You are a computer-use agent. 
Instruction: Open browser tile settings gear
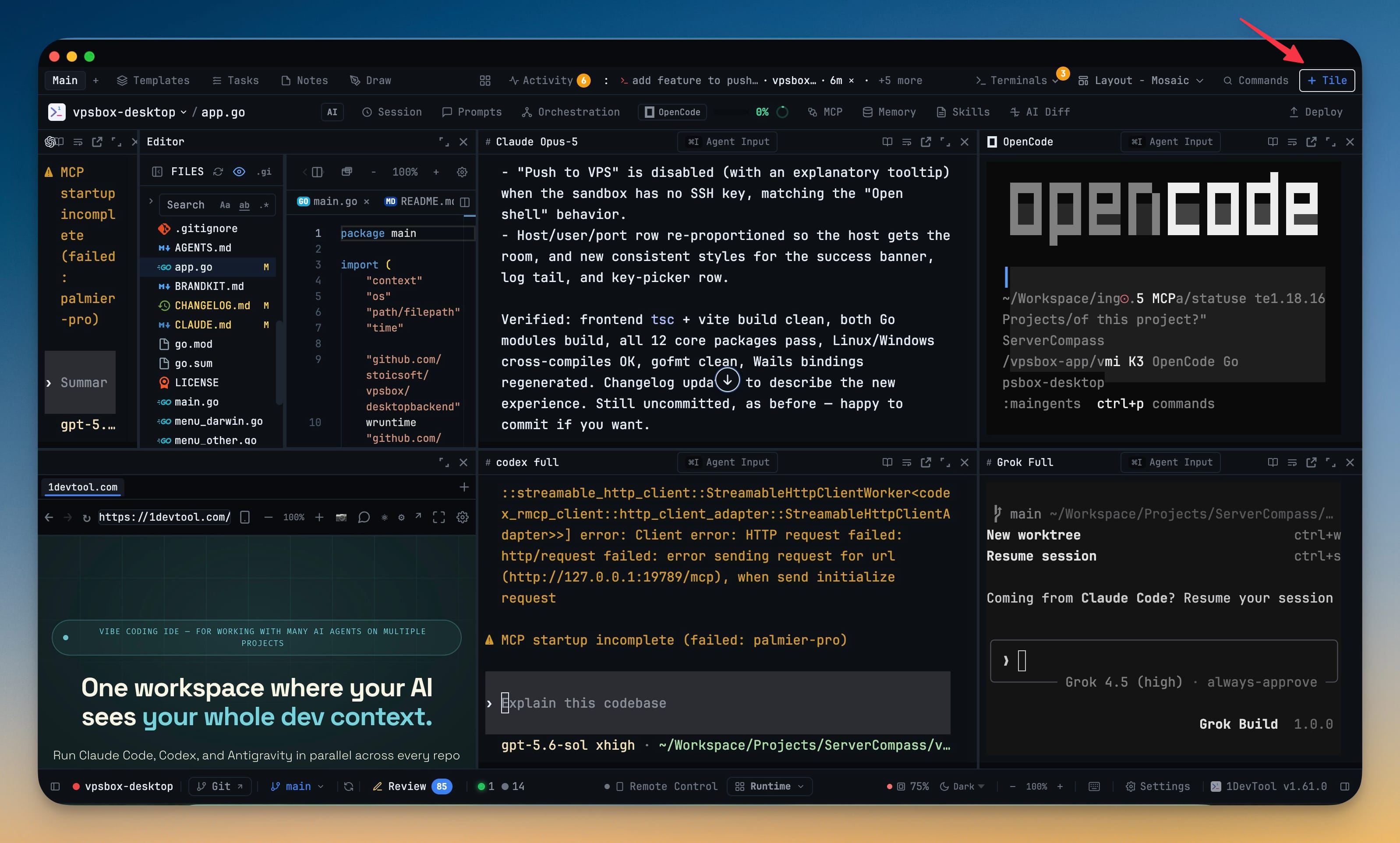pyautogui.click(x=463, y=518)
